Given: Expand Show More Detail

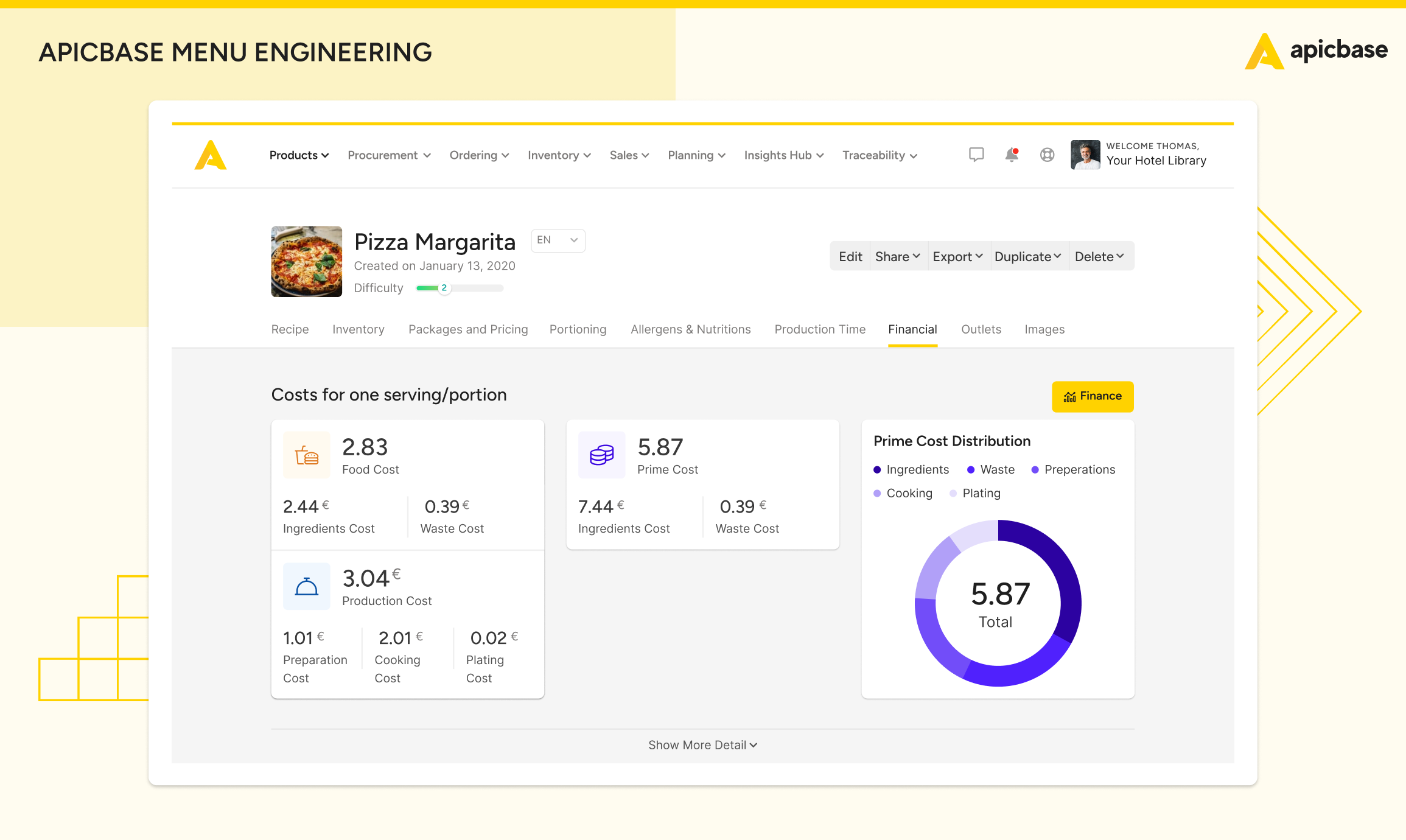Looking at the screenshot, I should pos(702,744).
